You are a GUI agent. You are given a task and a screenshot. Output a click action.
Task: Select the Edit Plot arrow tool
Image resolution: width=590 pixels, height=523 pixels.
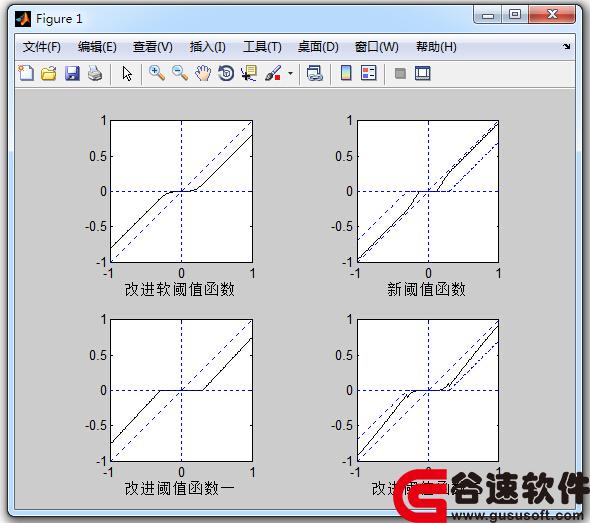(x=127, y=73)
